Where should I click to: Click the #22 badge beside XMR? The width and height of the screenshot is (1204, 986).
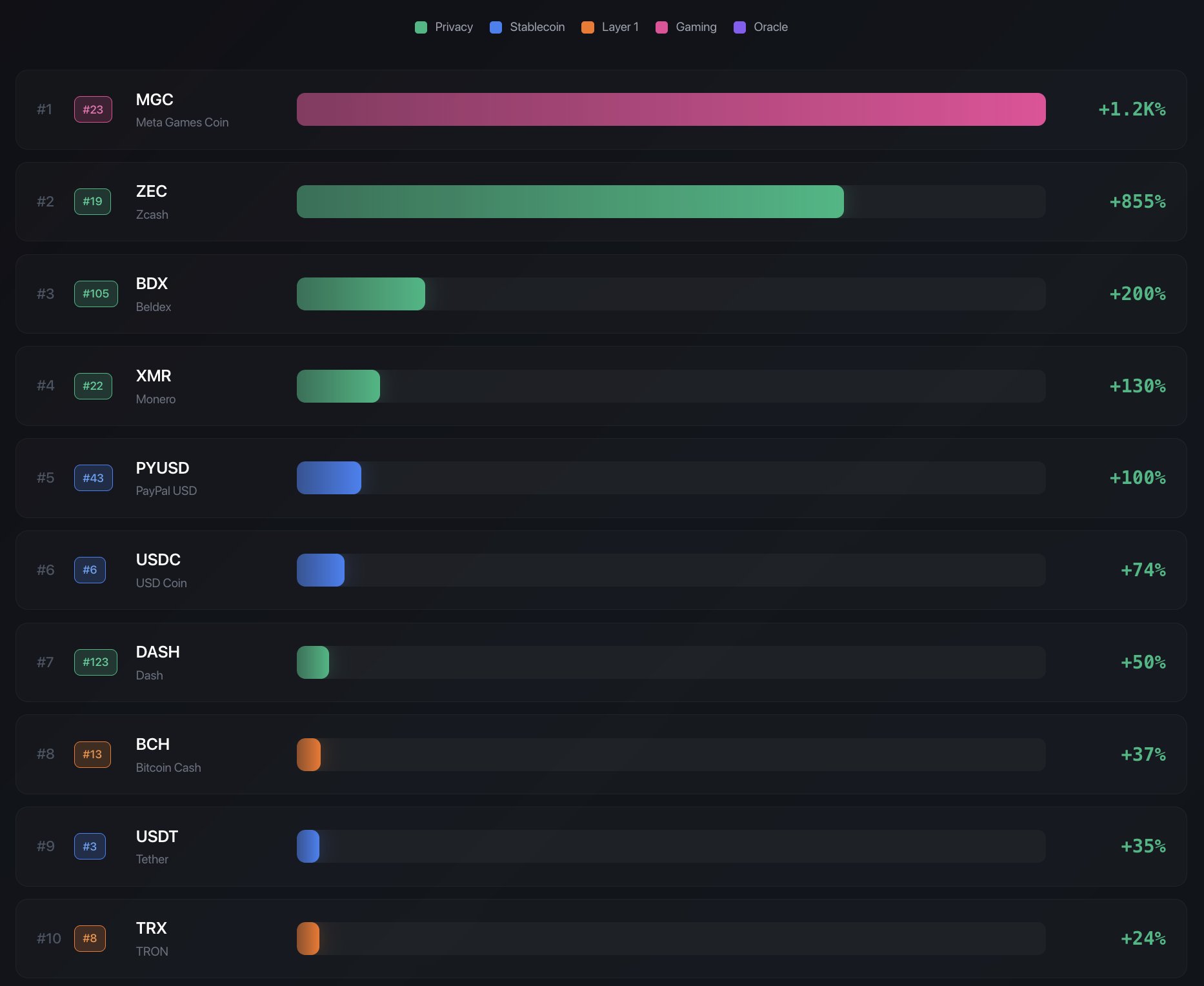pyautogui.click(x=93, y=386)
